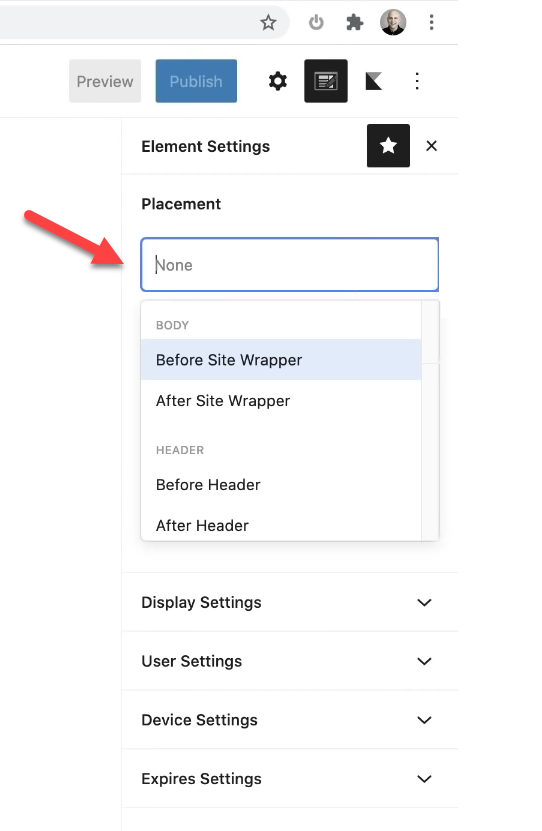This screenshot has width=542, height=831.
Task: Expand the Display Settings section
Action: coord(290,603)
